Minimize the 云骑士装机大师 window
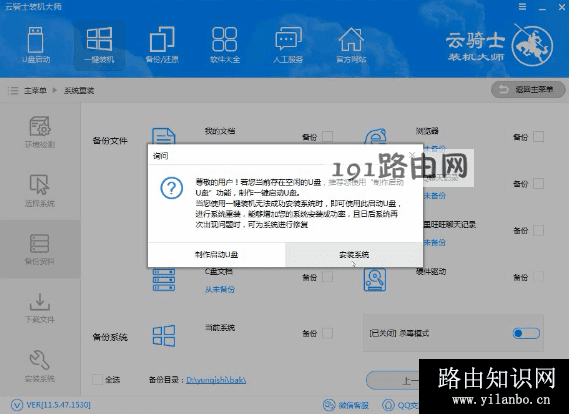569x414 pixels. click(x=542, y=8)
